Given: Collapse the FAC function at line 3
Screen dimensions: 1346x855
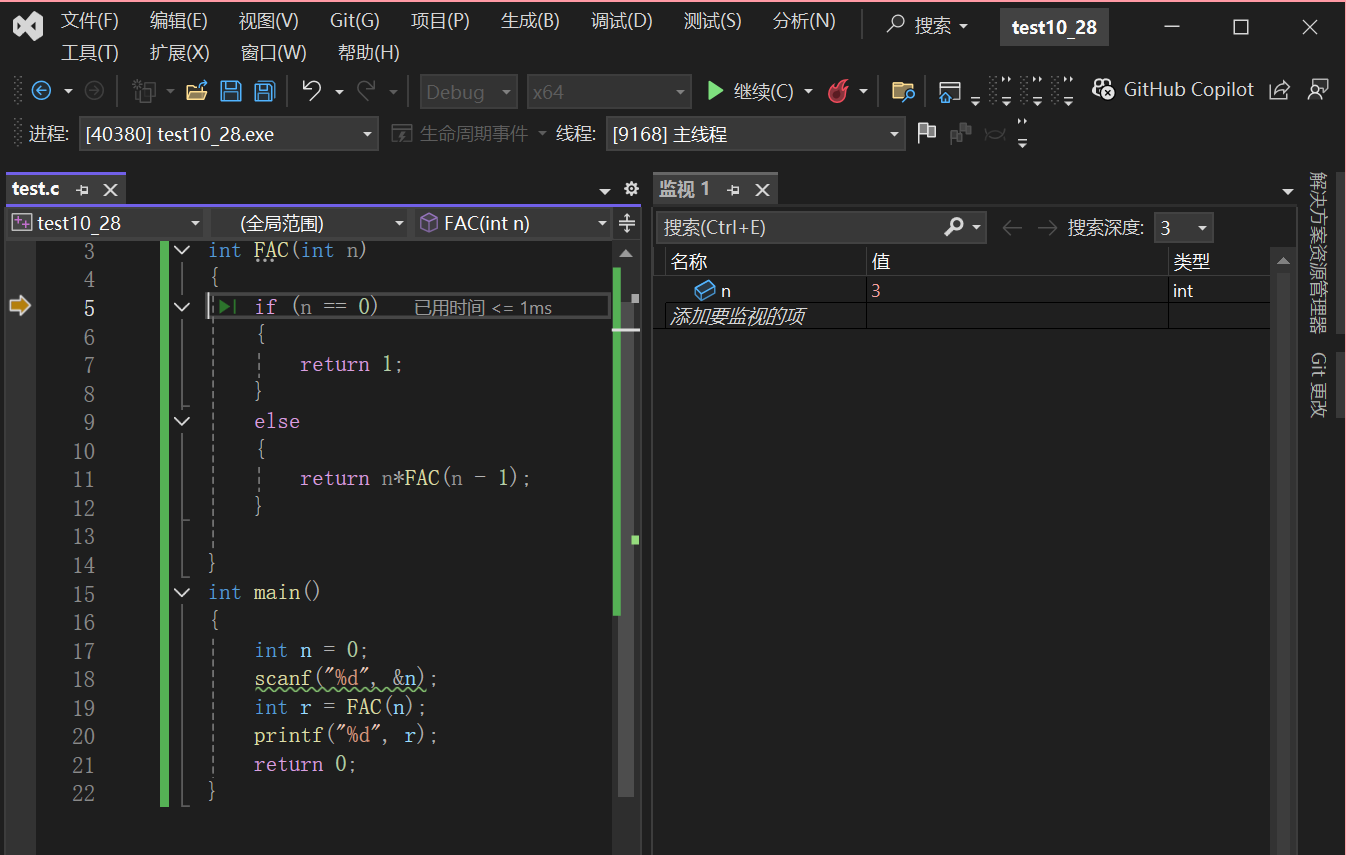Looking at the screenshot, I should coord(182,250).
